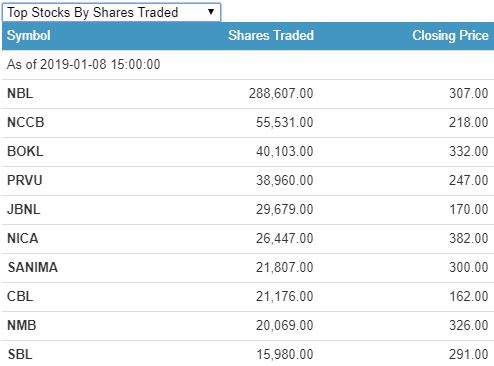The height and width of the screenshot is (366, 494).
Task: Select NBL shares traded value 288,607.00
Action: pos(281,93)
